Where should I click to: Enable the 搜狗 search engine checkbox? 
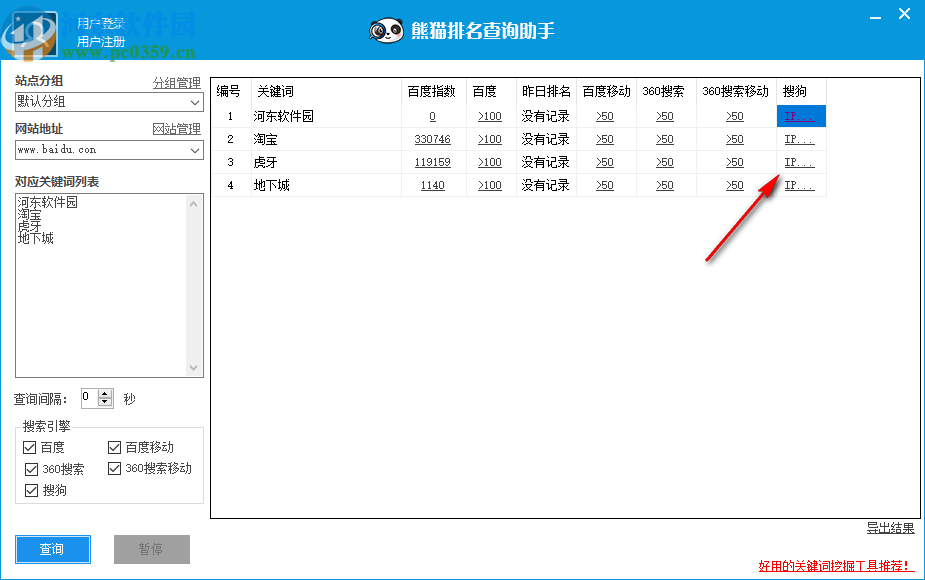[30, 490]
